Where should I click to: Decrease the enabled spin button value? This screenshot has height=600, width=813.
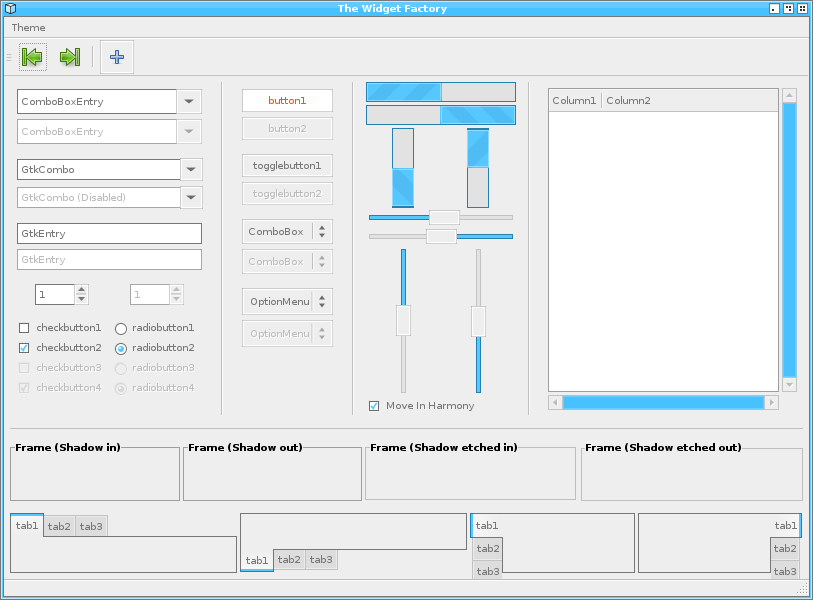click(81, 299)
